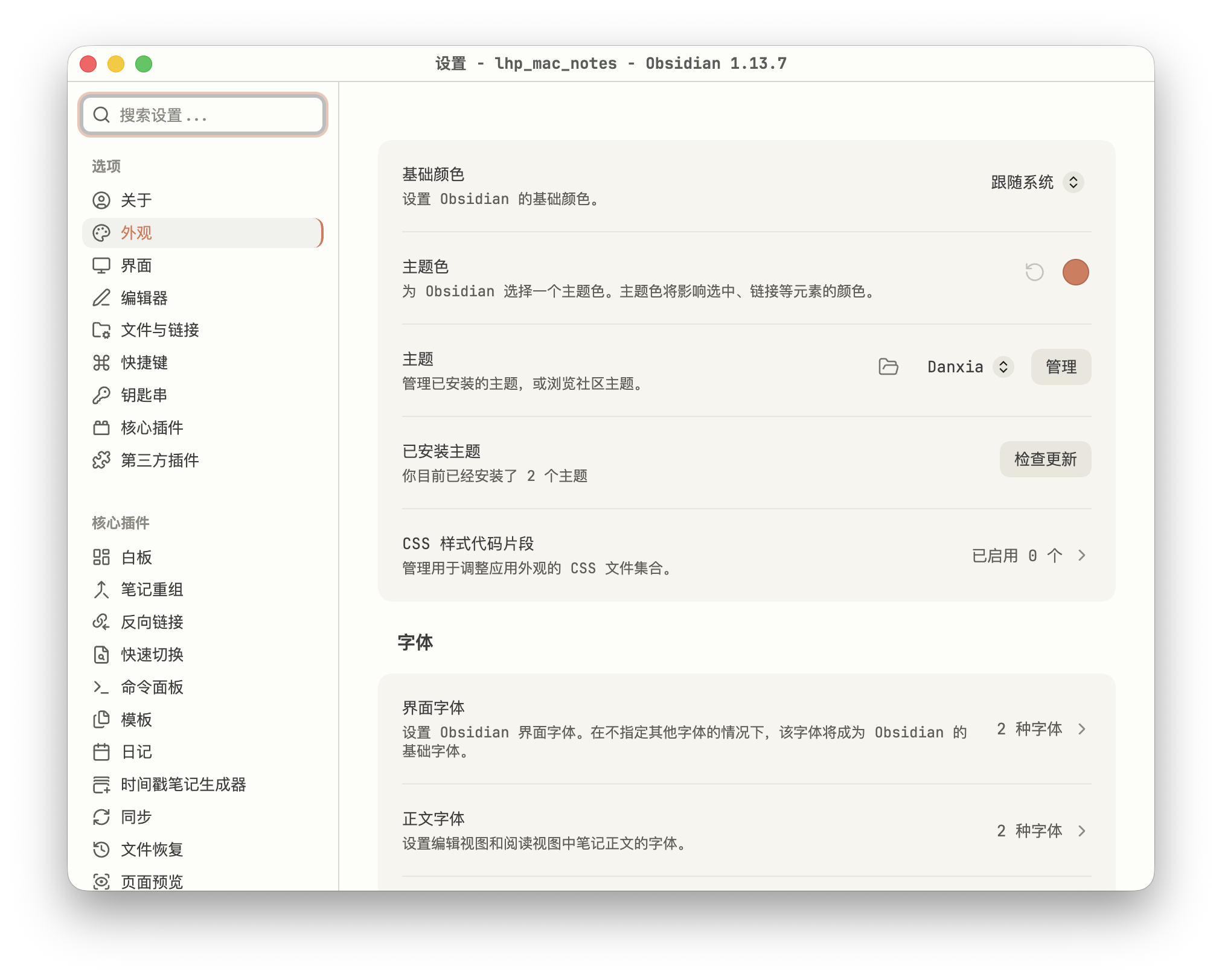1222x980 pixels.
Task: Pick the 主题色 accent color swatch
Action: pos(1075,272)
